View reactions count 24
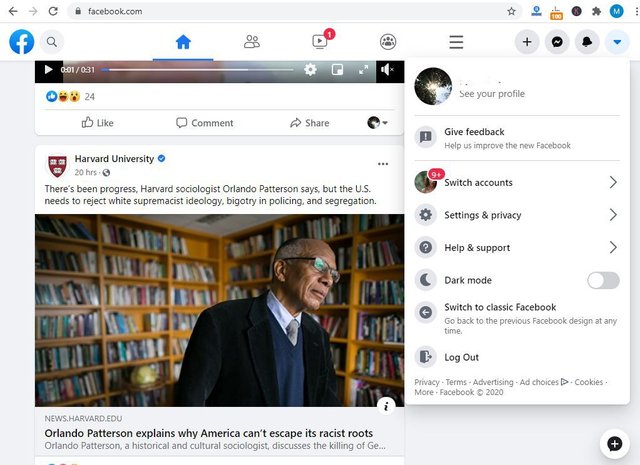This screenshot has height=465, width=640. 89,97
